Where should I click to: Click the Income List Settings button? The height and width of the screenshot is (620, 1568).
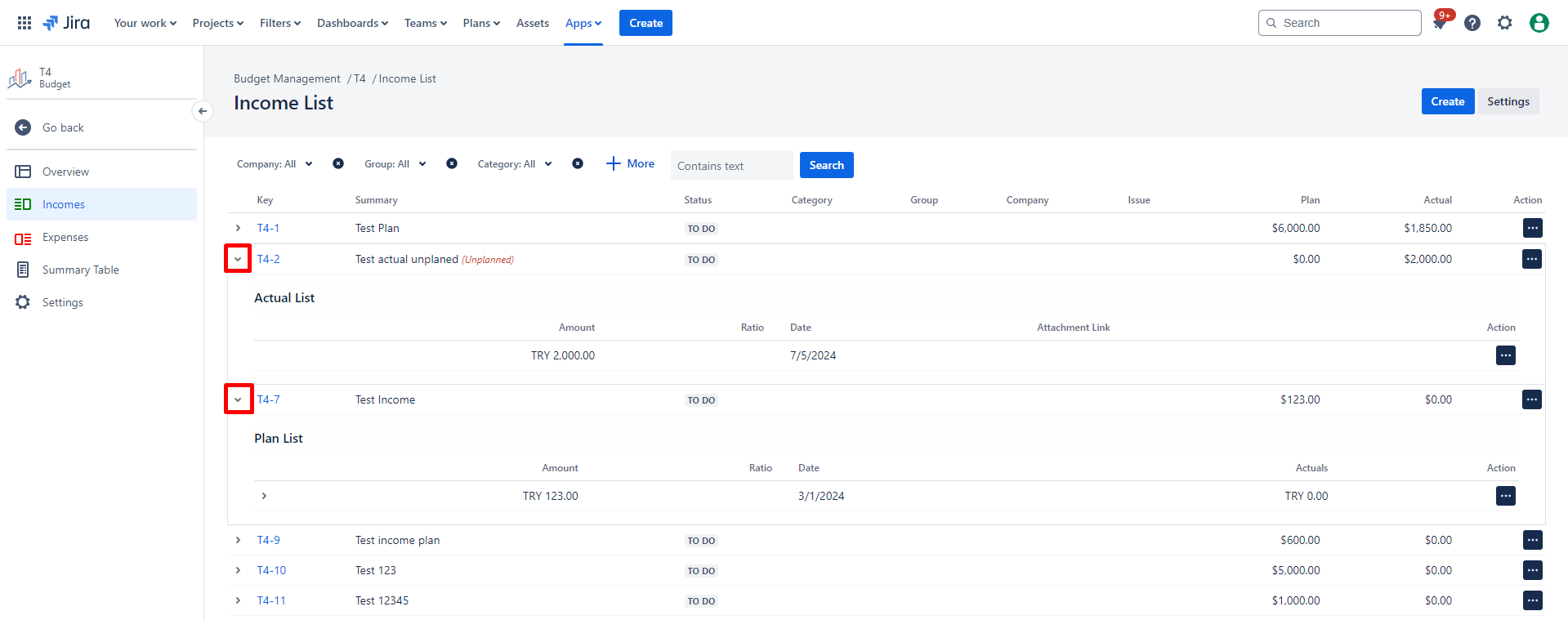click(x=1508, y=101)
